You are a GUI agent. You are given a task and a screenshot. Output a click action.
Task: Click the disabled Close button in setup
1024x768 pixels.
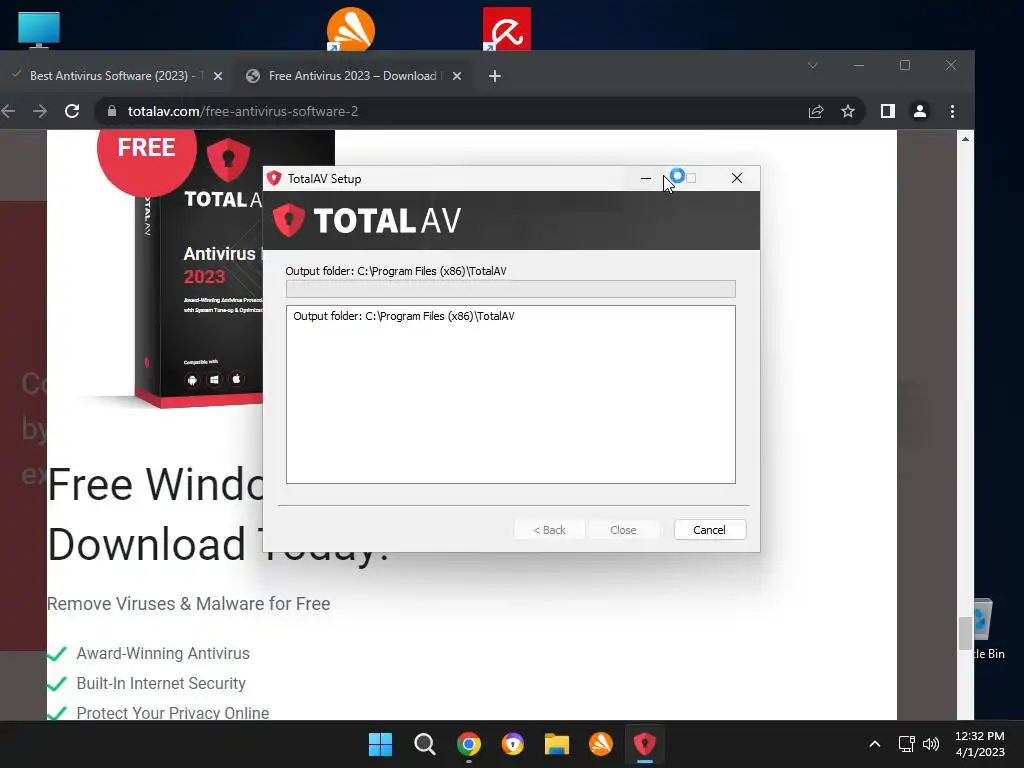pyautogui.click(x=623, y=530)
